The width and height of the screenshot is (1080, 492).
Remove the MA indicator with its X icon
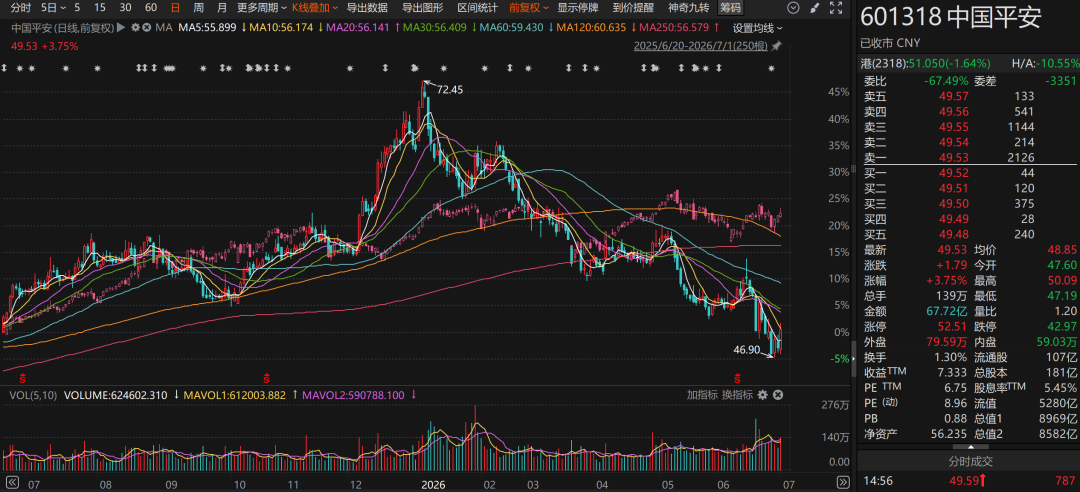tap(147, 28)
